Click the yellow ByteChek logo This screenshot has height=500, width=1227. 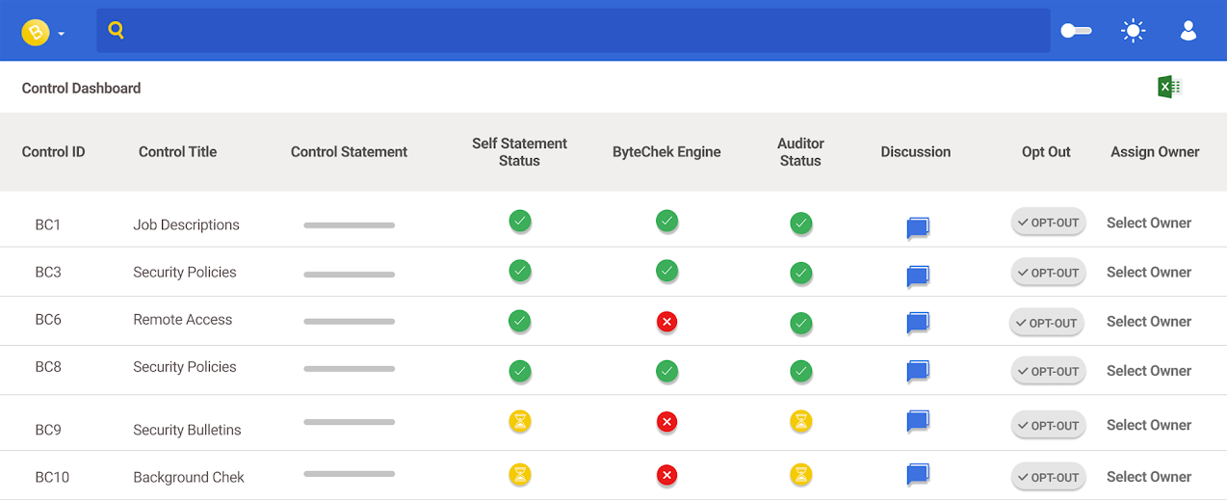click(36, 33)
